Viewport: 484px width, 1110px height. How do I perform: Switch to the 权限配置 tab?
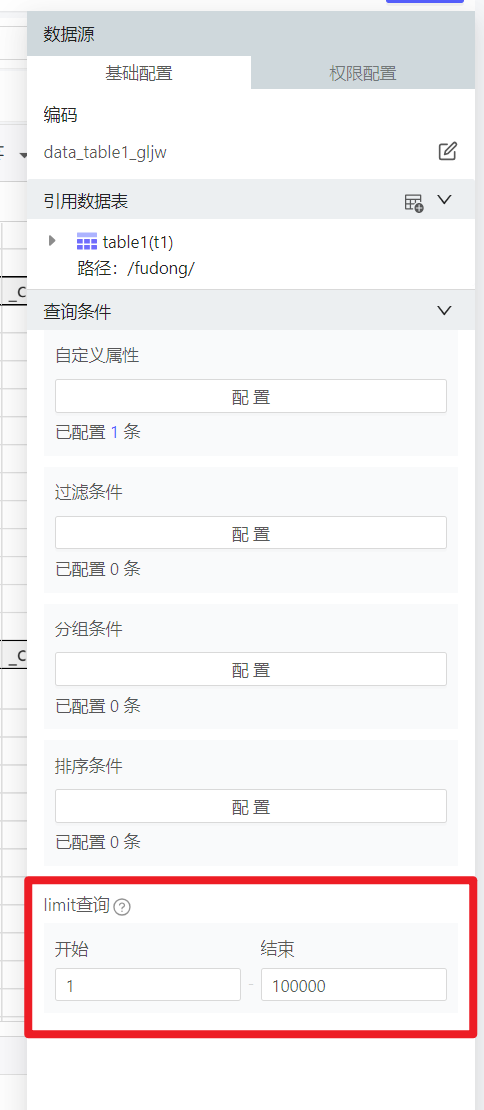click(362, 72)
